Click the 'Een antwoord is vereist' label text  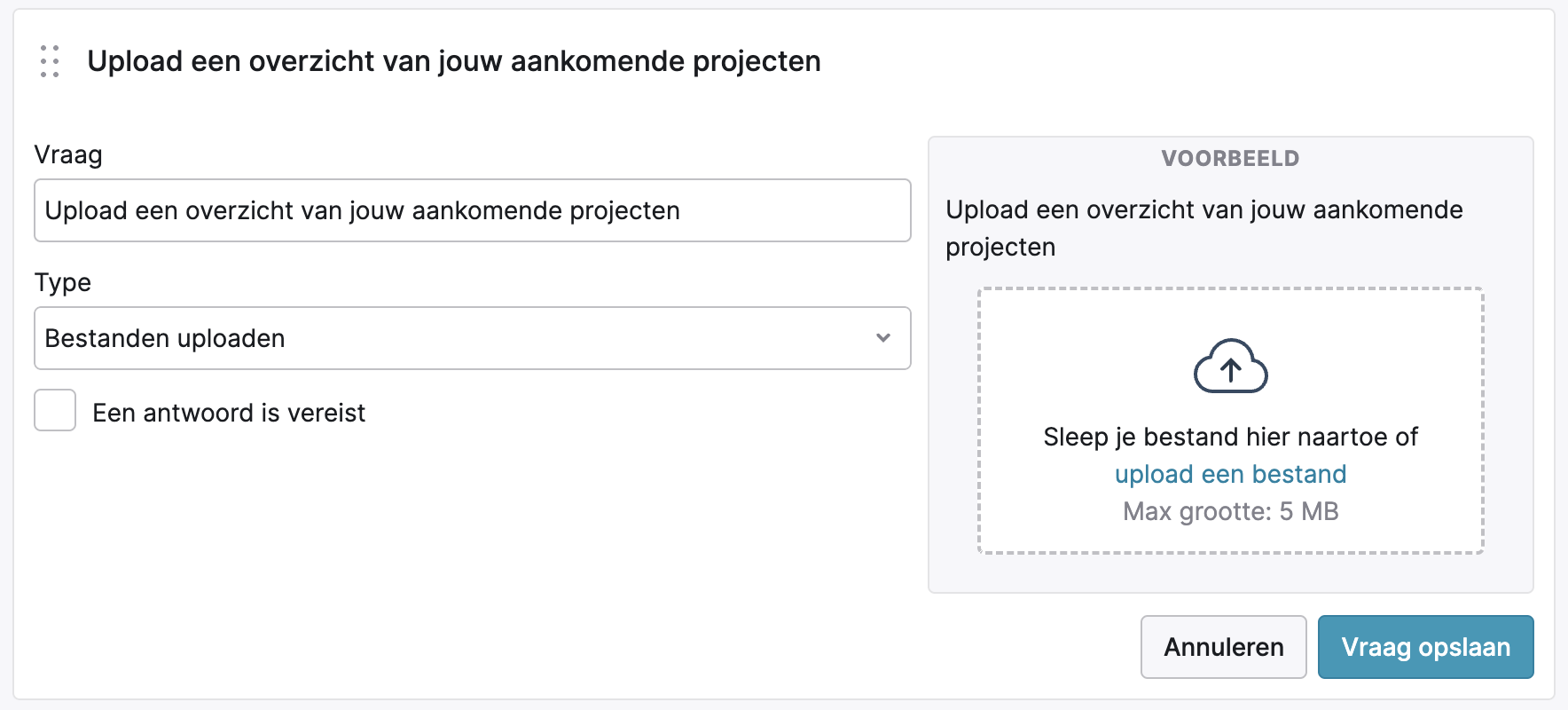coord(229,413)
